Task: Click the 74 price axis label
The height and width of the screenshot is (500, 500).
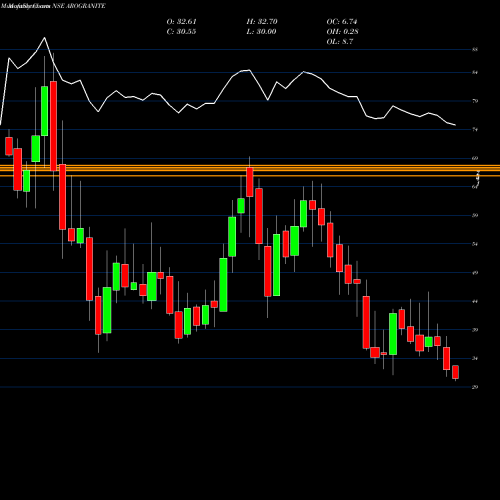Action: point(475,130)
